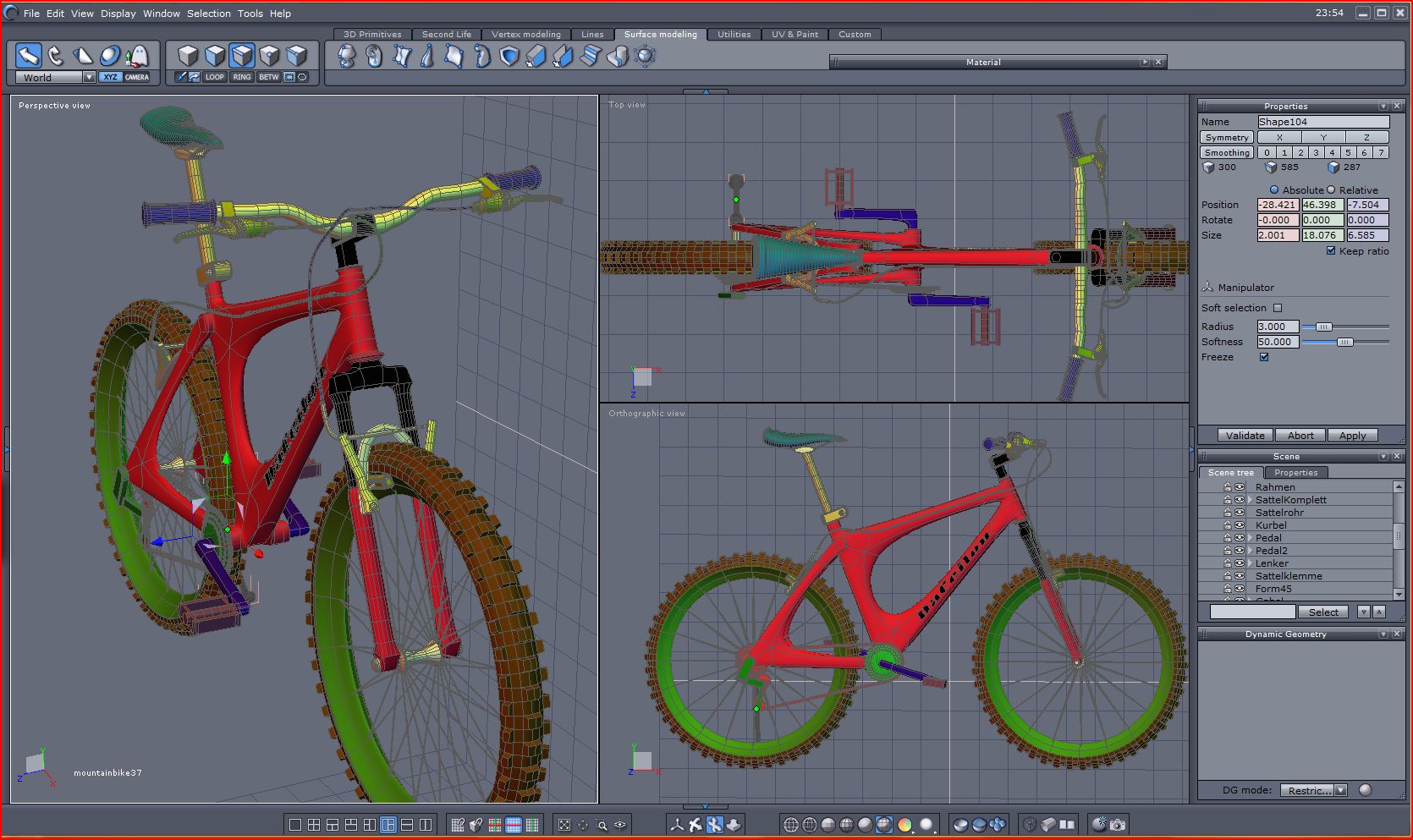Enable the Relative position radio button
Viewport: 1413px width, 840px height.
point(1331,190)
